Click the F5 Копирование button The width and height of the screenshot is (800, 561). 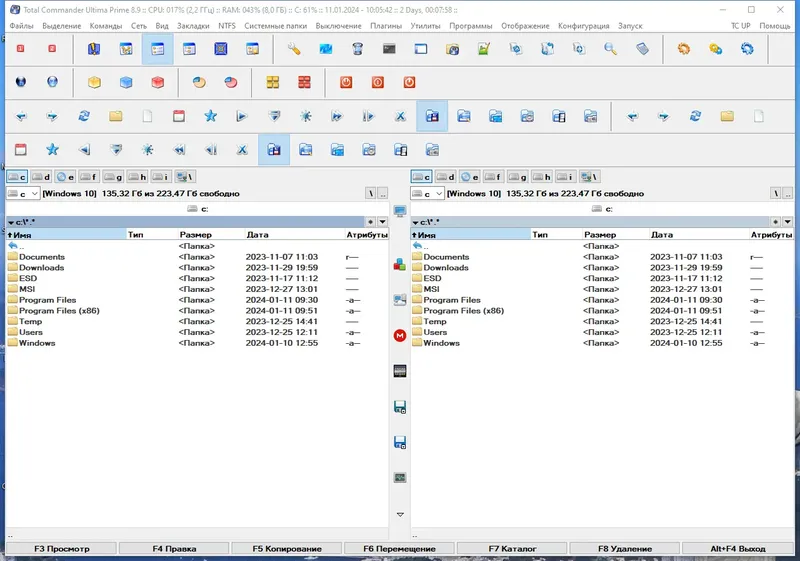click(x=287, y=549)
